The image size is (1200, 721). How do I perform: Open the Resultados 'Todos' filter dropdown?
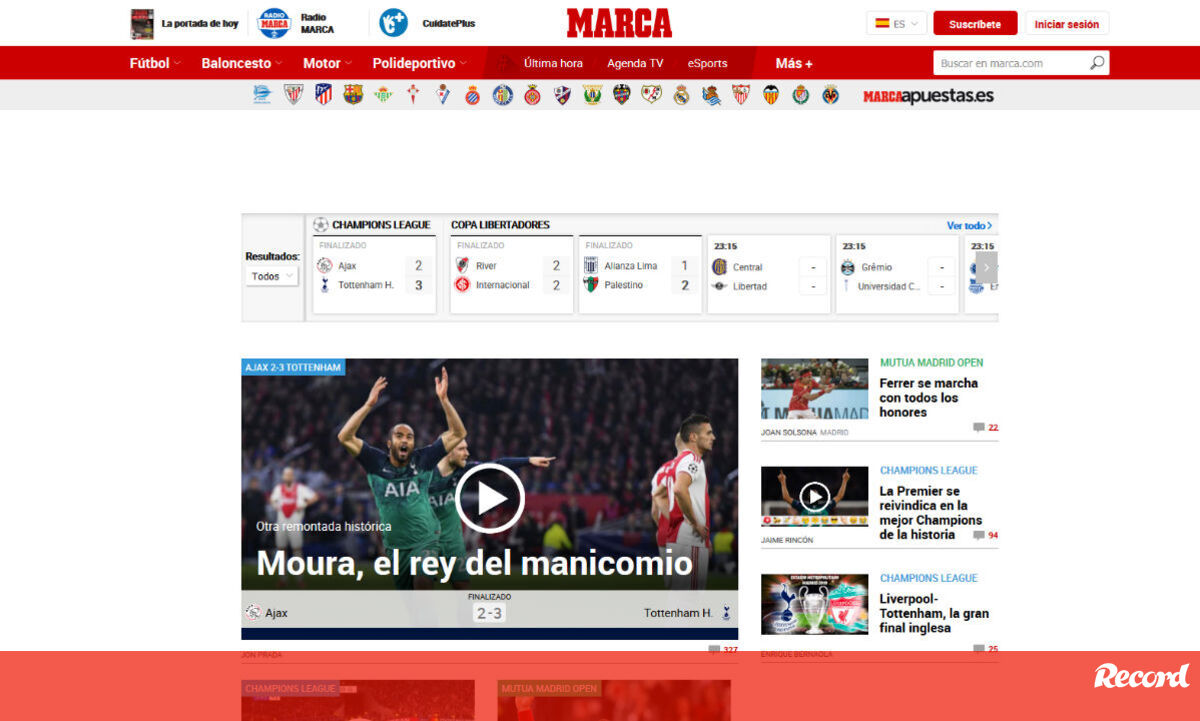pos(272,276)
